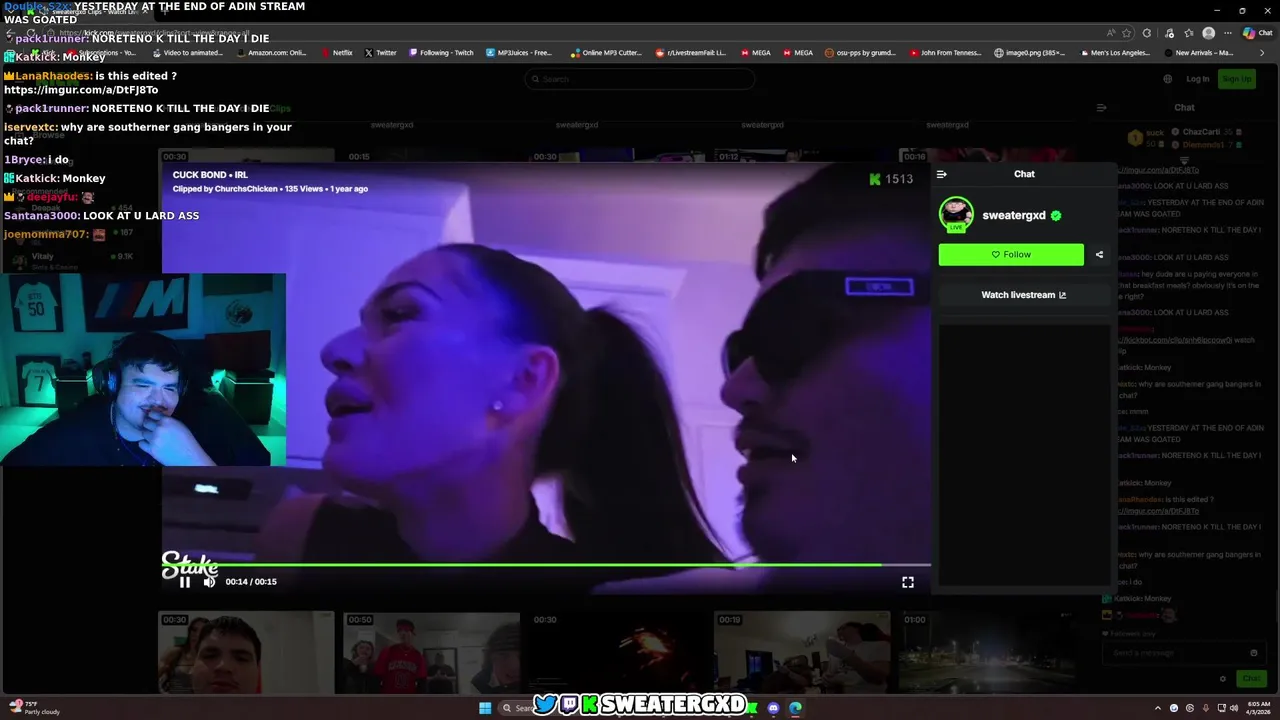Seek within the green clip progress bar
1280x720 pixels.
pyautogui.click(x=546, y=565)
